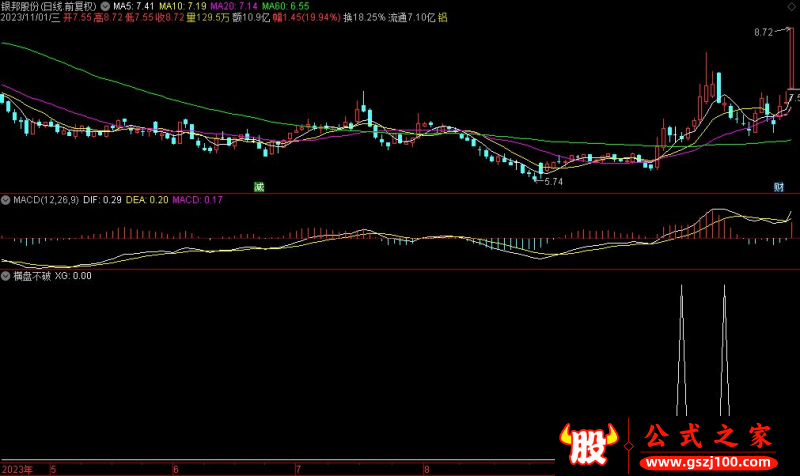The width and height of the screenshot is (800, 476).
Task: Click the MACD(12,26,9) indicator name
Action: 46,200
